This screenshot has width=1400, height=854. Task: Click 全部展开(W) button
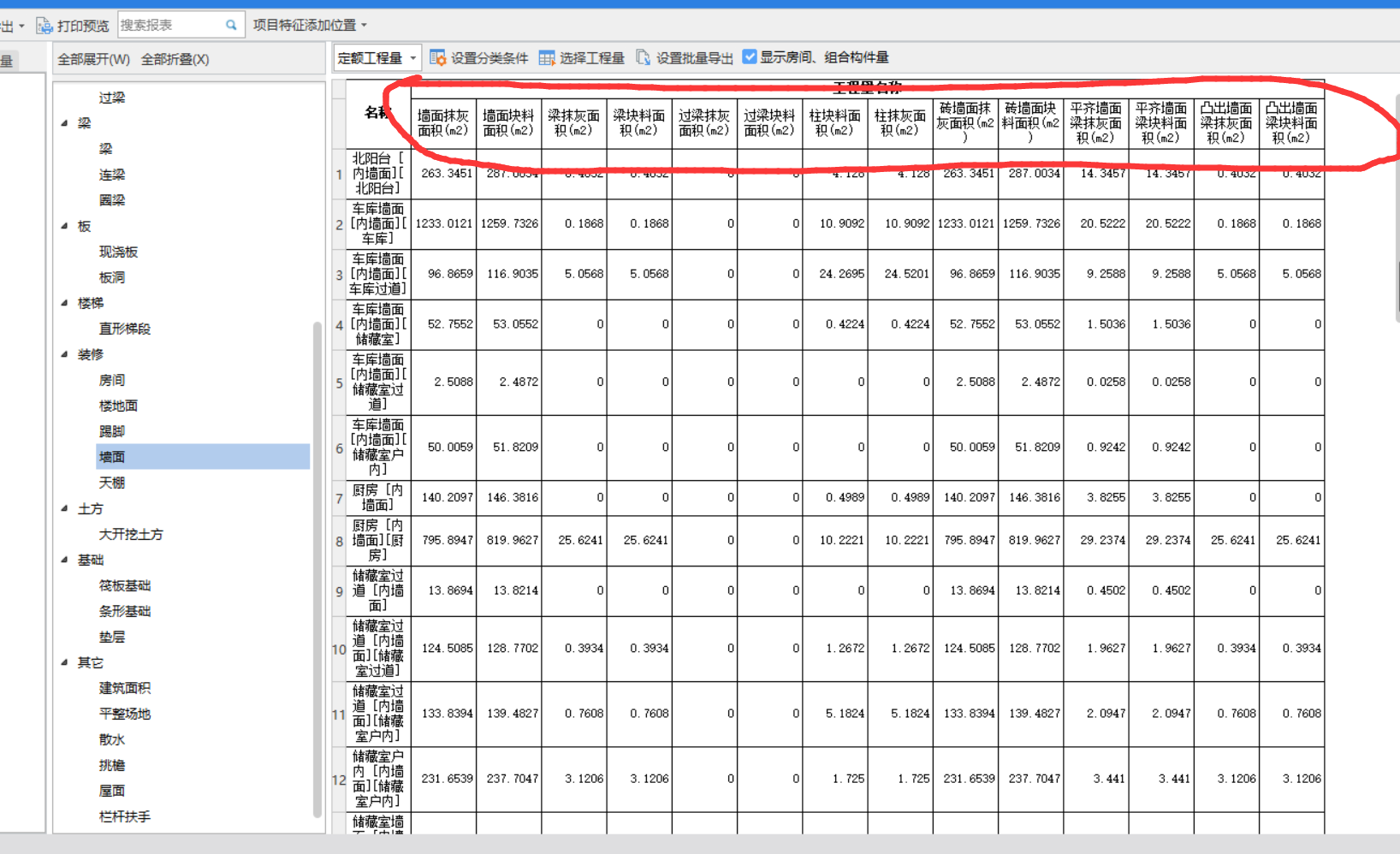(94, 59)
